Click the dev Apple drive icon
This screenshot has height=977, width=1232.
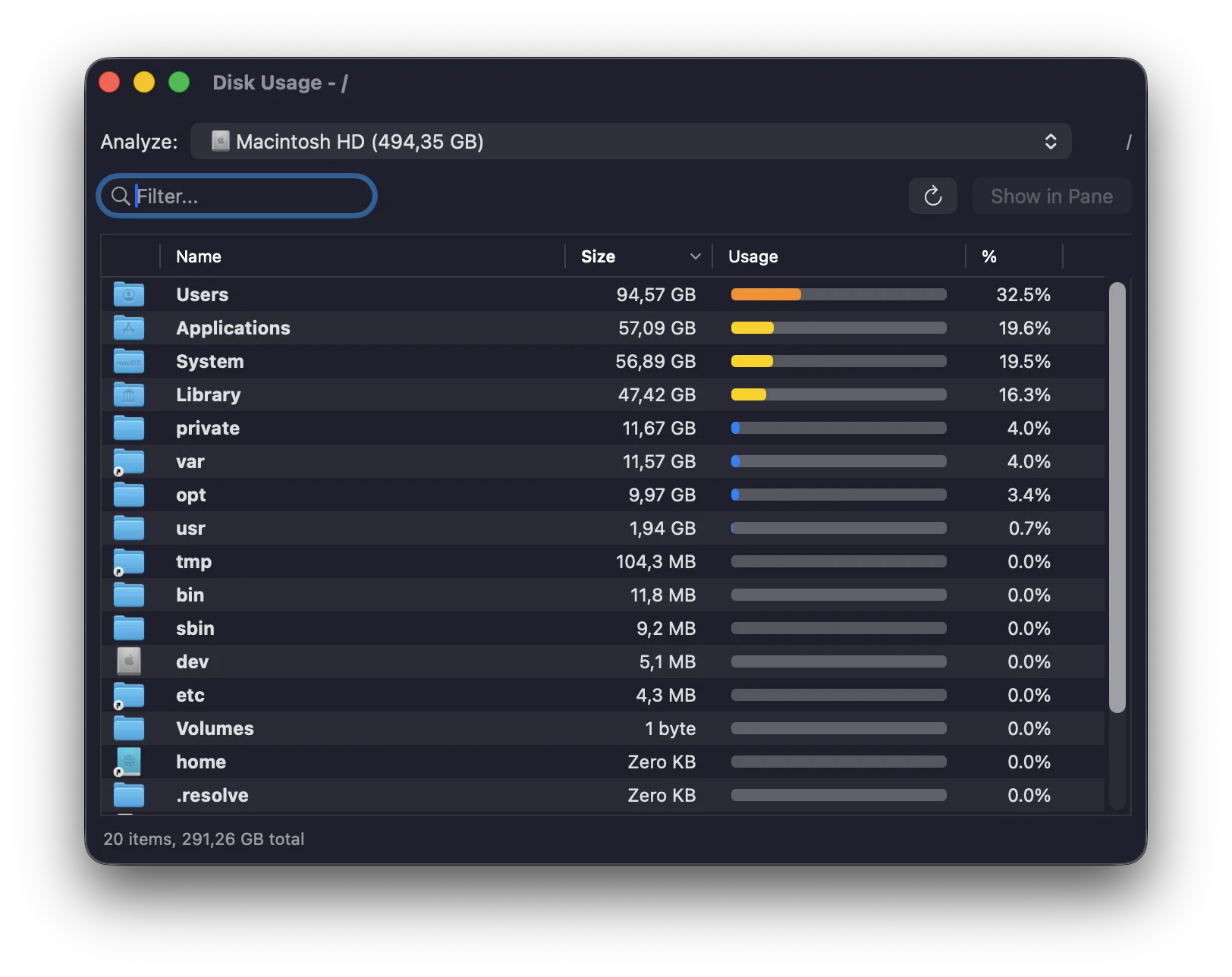[x=129, y=661]
